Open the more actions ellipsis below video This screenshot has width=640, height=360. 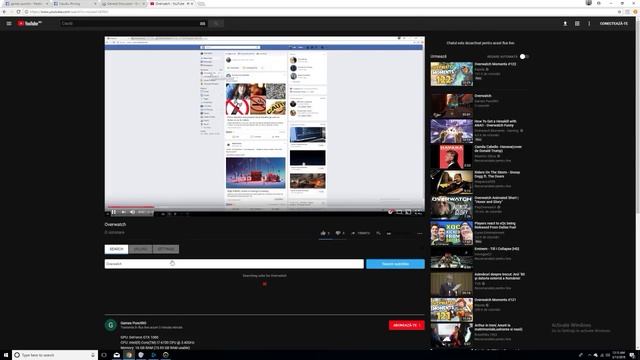click(x=420, y=233)
